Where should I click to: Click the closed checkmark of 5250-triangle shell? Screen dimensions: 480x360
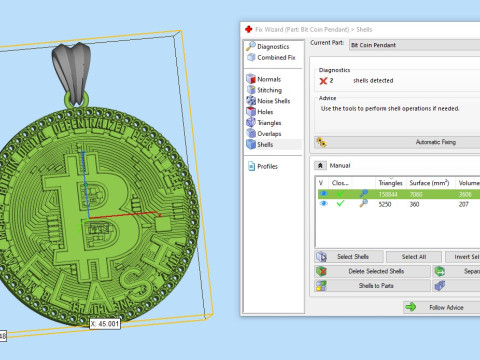coord(340,203)
